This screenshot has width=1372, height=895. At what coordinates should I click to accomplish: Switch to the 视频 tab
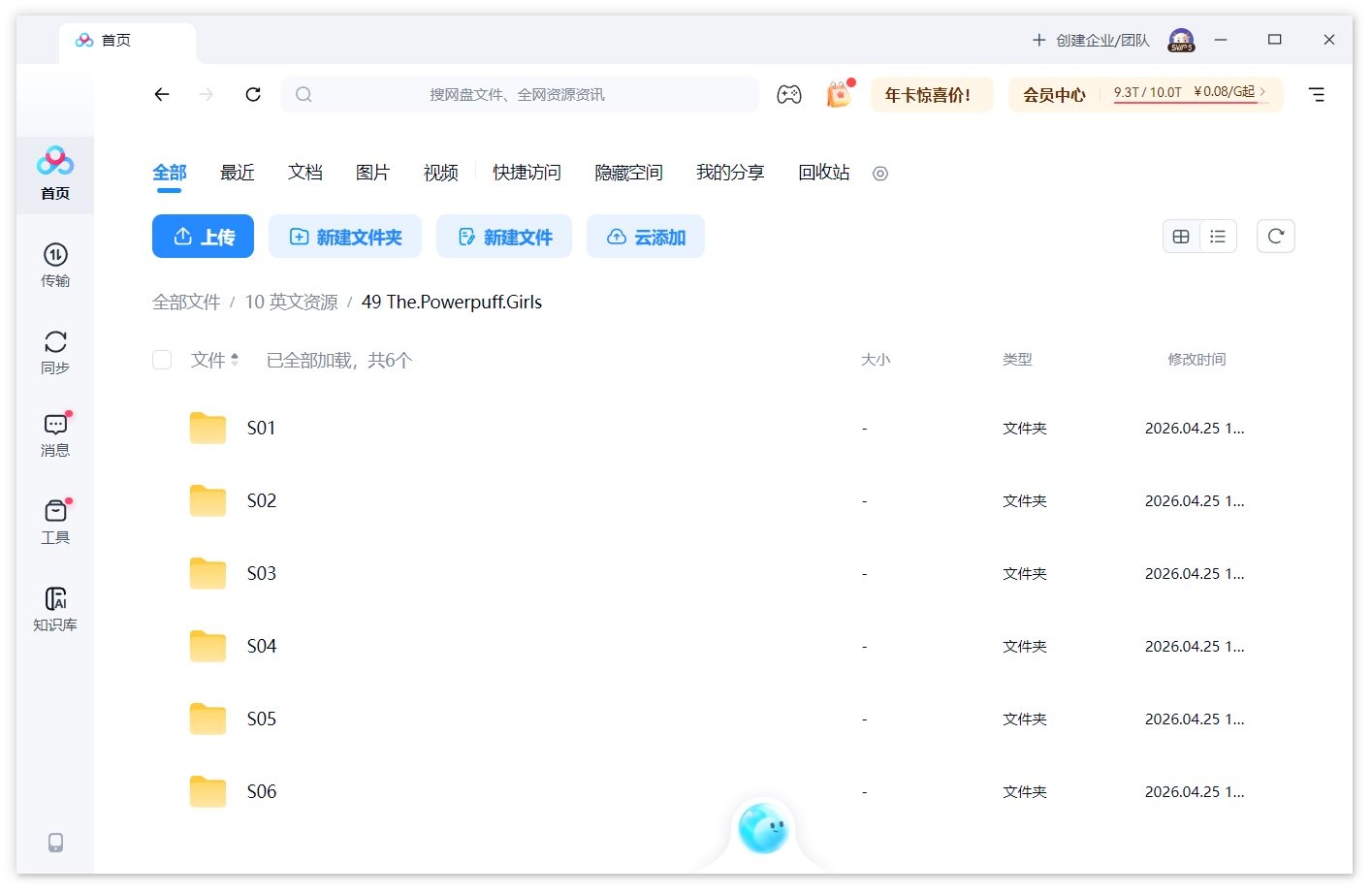coord(440,172)
